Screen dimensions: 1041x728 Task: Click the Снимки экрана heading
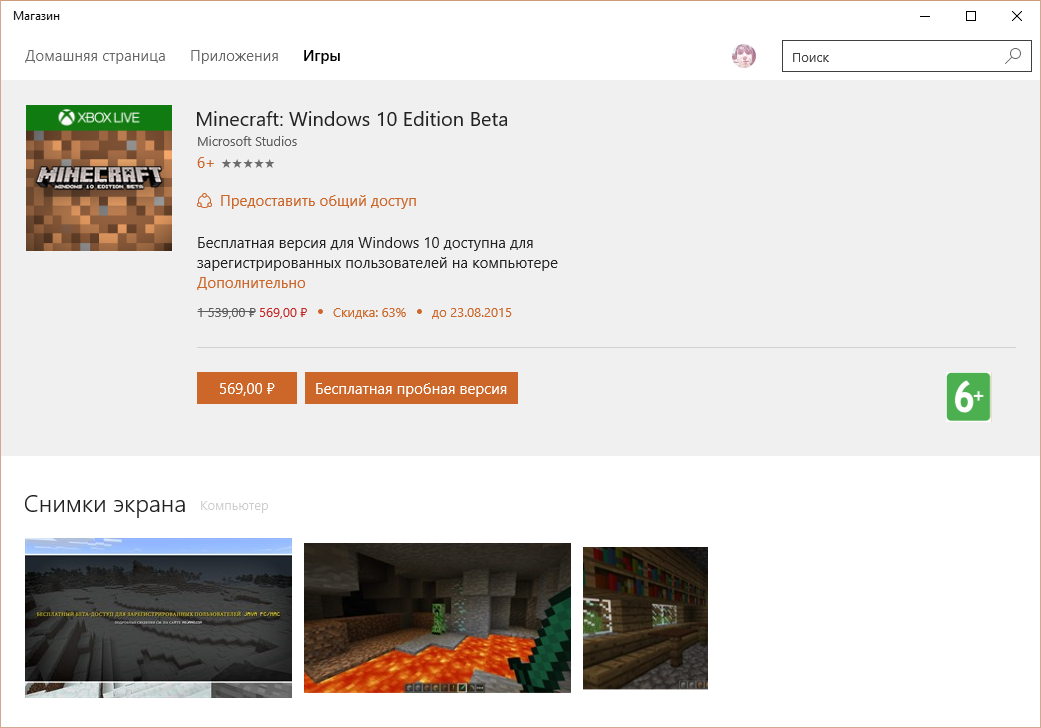(x=105, y=504)
